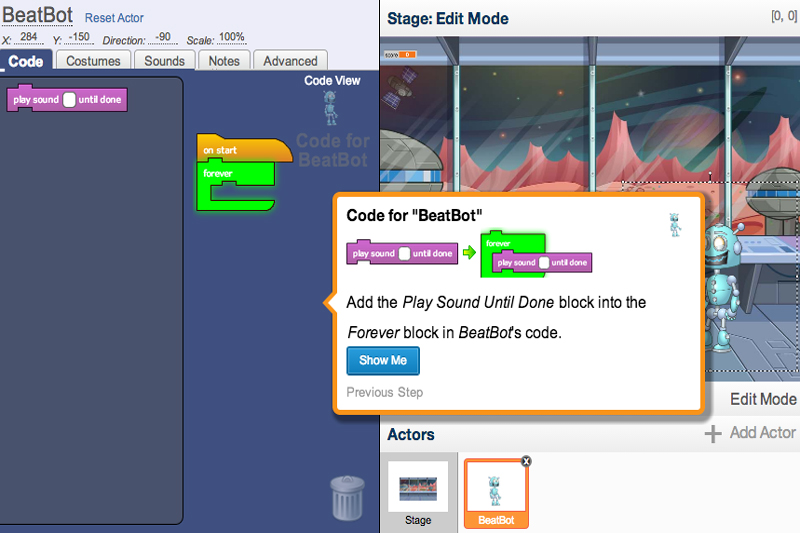Click the trash can icon
Viewport: 800px width, 533px height.
coord(347,497)
